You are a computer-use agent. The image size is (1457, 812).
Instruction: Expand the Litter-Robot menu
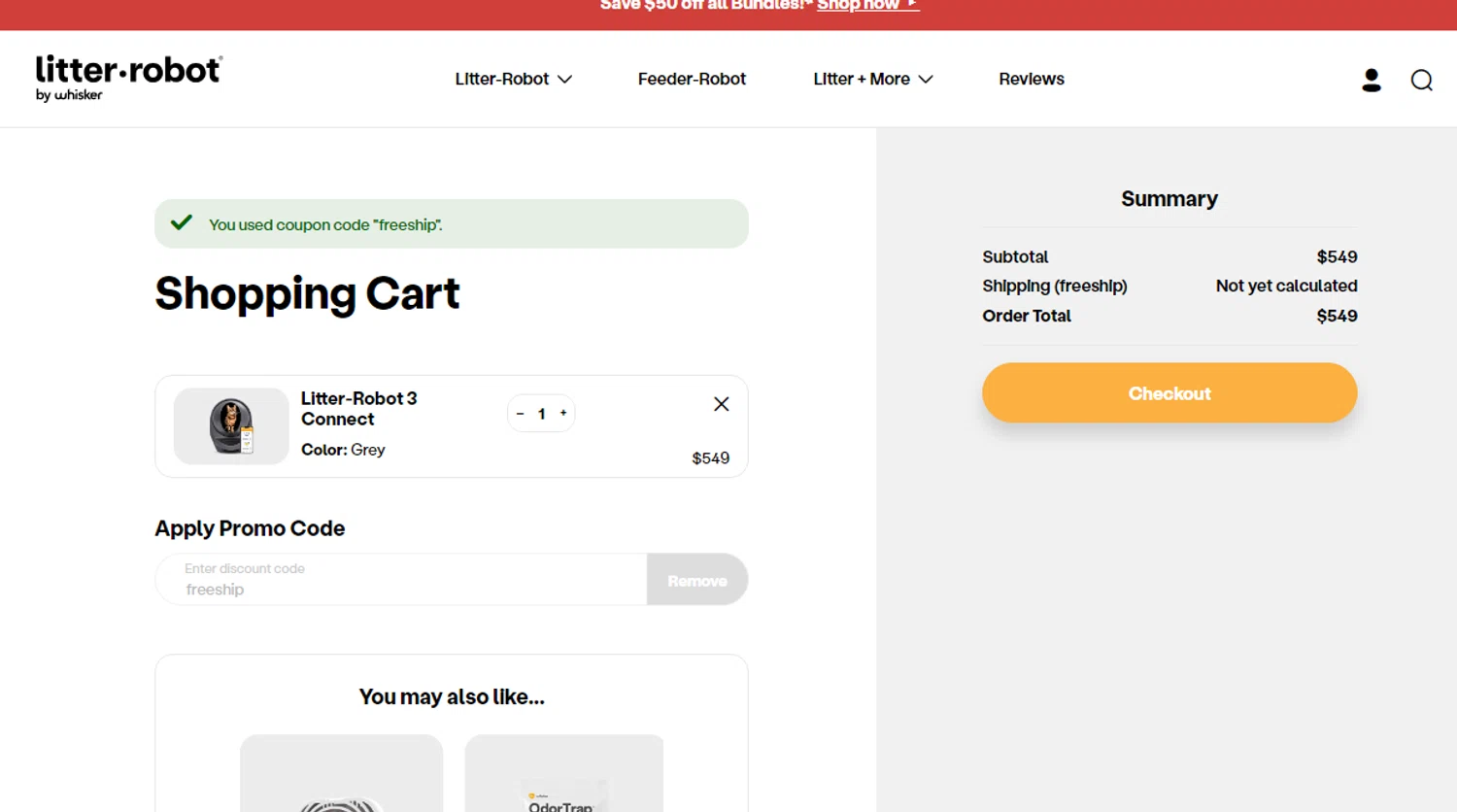click(513, 79)
